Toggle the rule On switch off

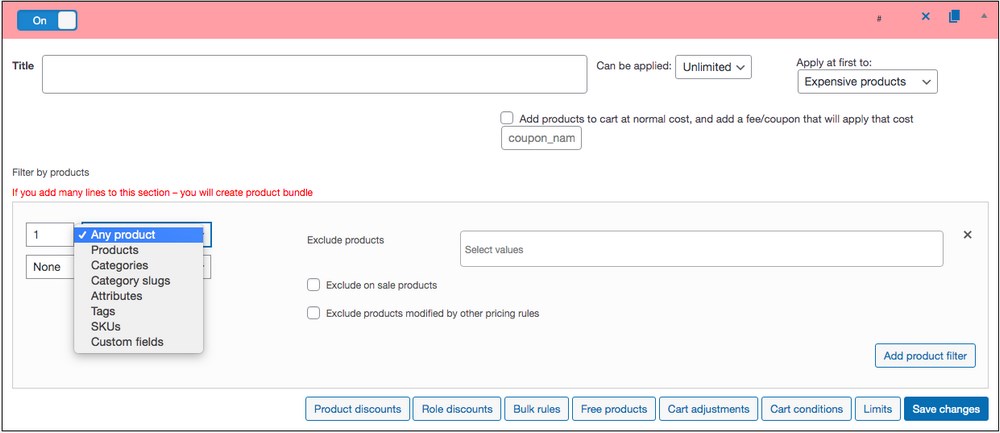(47, 20)
